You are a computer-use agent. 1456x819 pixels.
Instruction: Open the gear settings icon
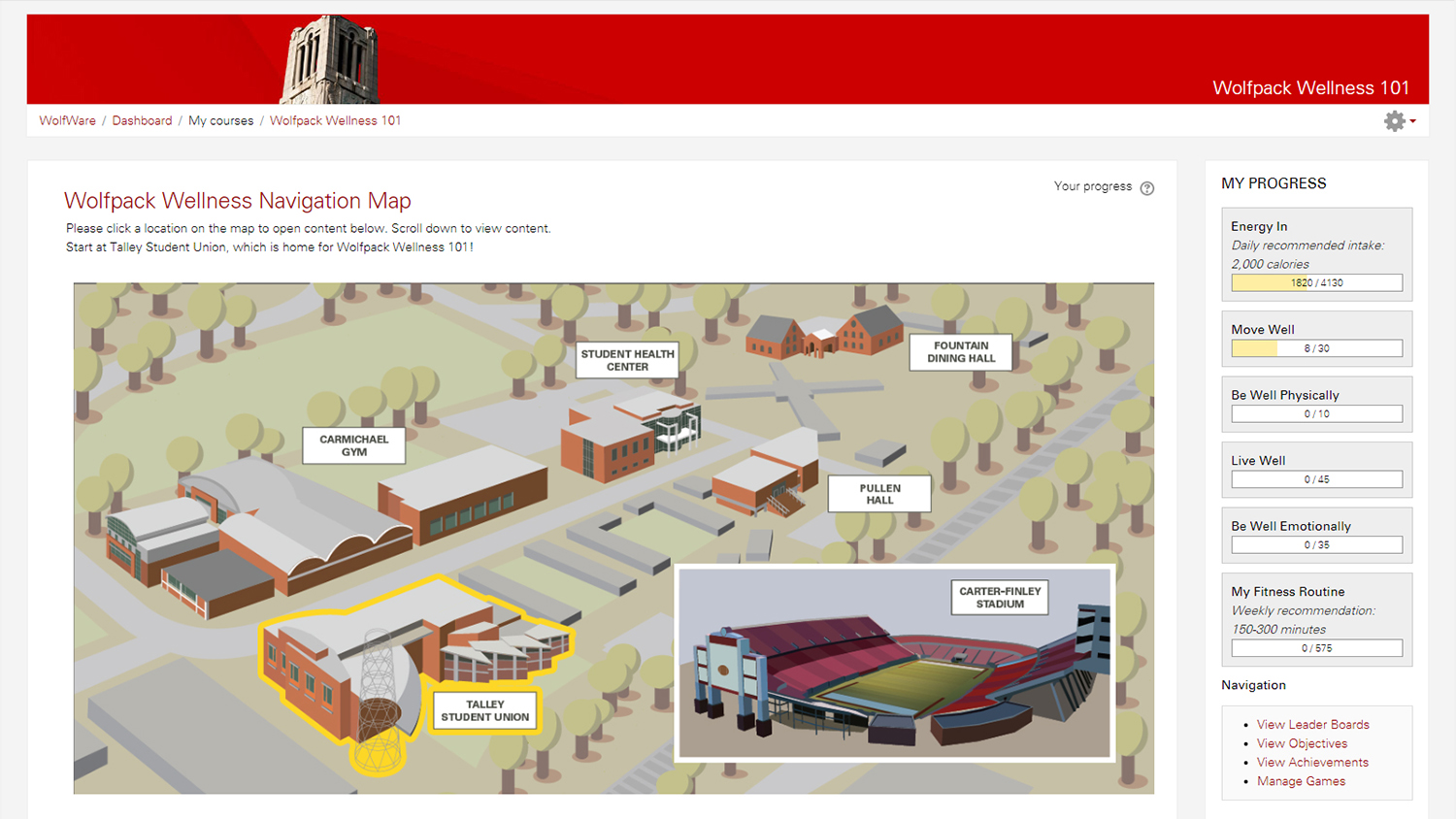point(1395,121)
